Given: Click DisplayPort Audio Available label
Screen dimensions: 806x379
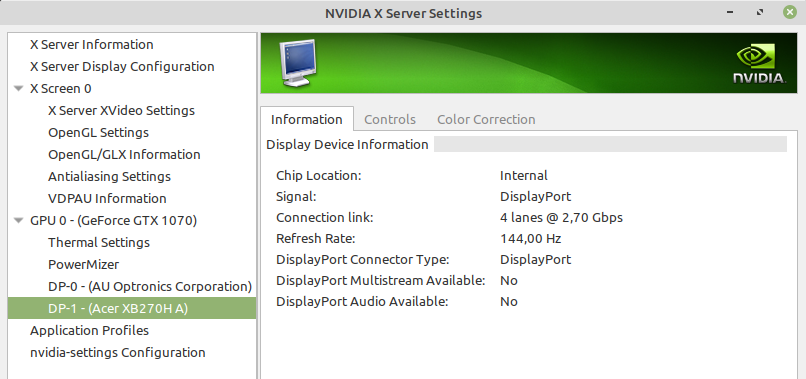Looking at the screenshot, I should 362,301.
